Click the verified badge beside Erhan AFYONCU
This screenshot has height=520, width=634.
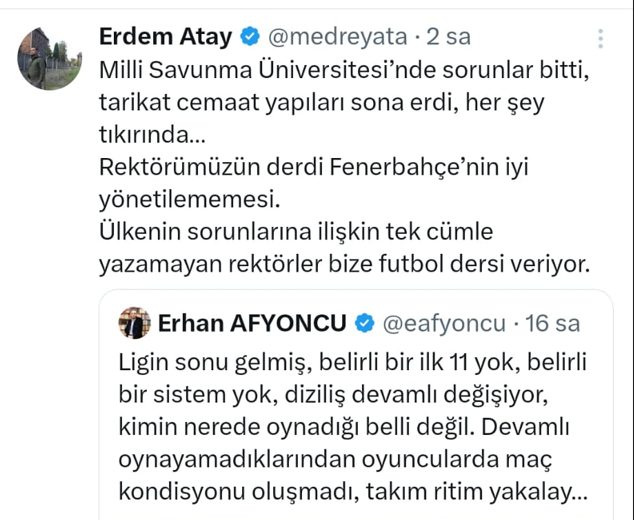coord(365,323)
